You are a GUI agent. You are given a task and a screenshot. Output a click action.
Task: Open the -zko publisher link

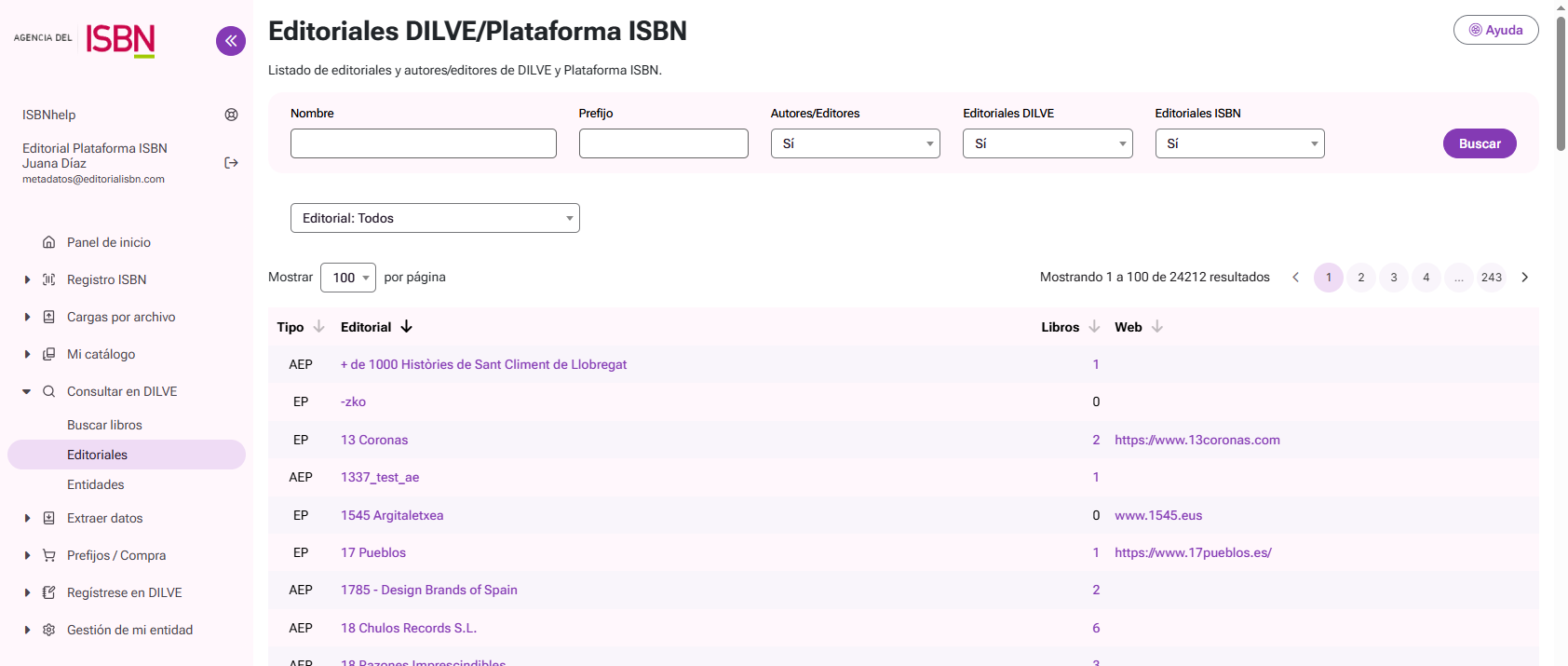[353, 402]
